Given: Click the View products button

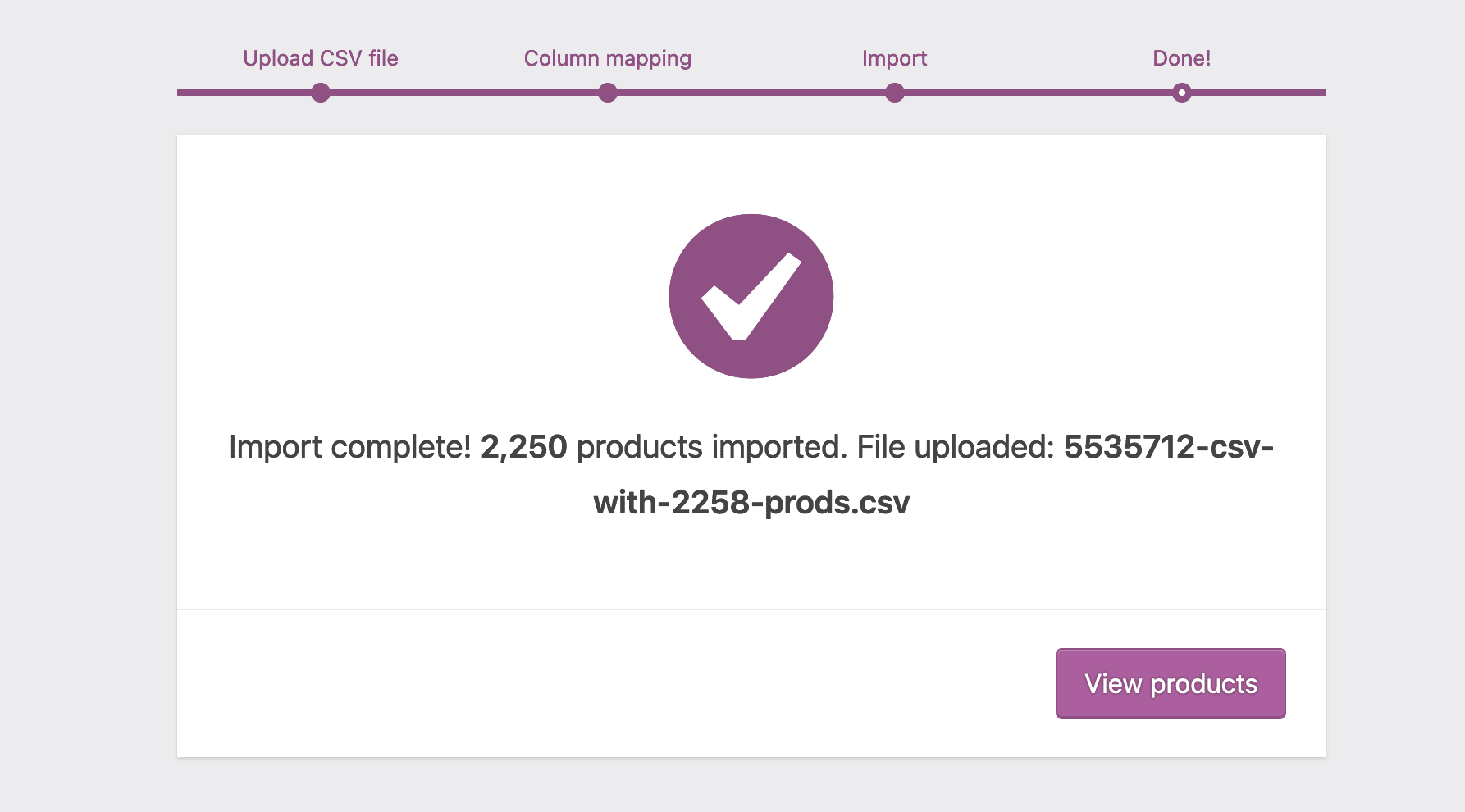Looking at the screenshot, I should (1171, 683).
